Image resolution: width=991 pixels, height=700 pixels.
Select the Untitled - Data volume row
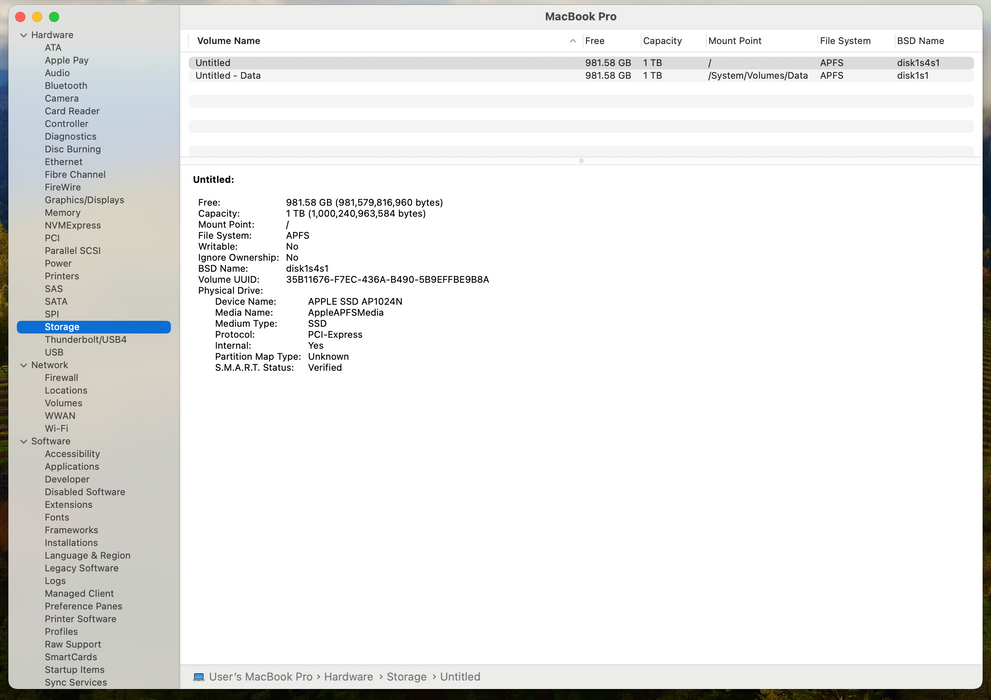pos(581,75)
